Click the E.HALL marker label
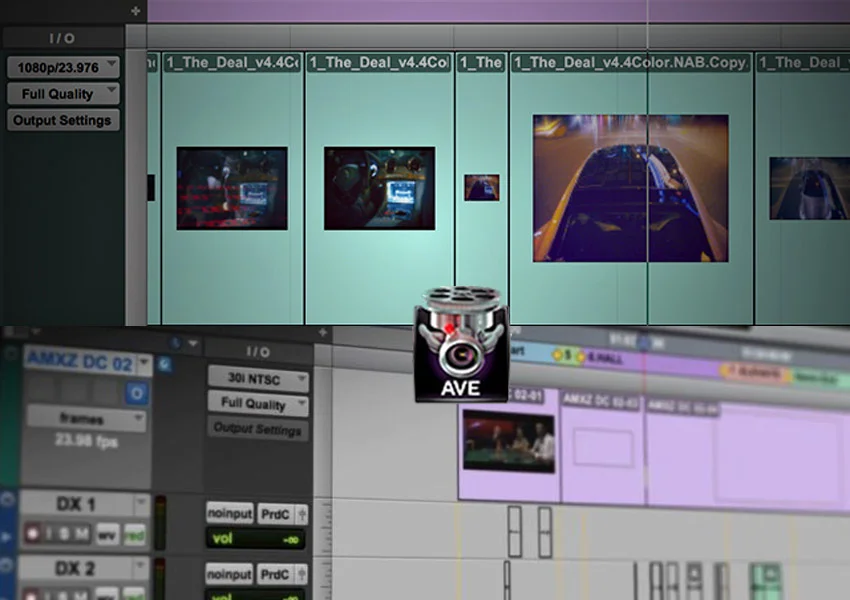 606,358
